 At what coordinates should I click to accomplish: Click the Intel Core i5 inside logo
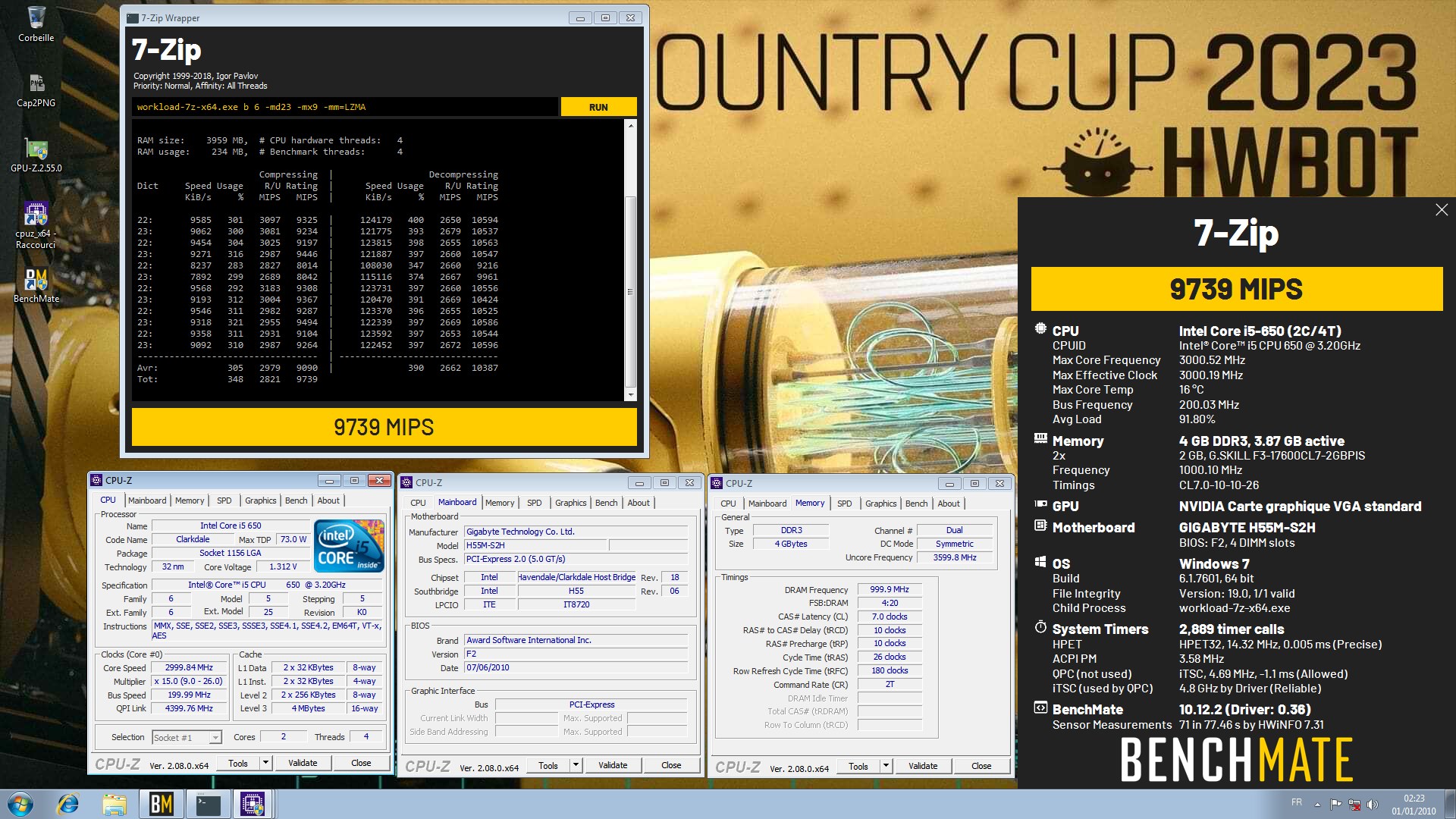point(349,546)
